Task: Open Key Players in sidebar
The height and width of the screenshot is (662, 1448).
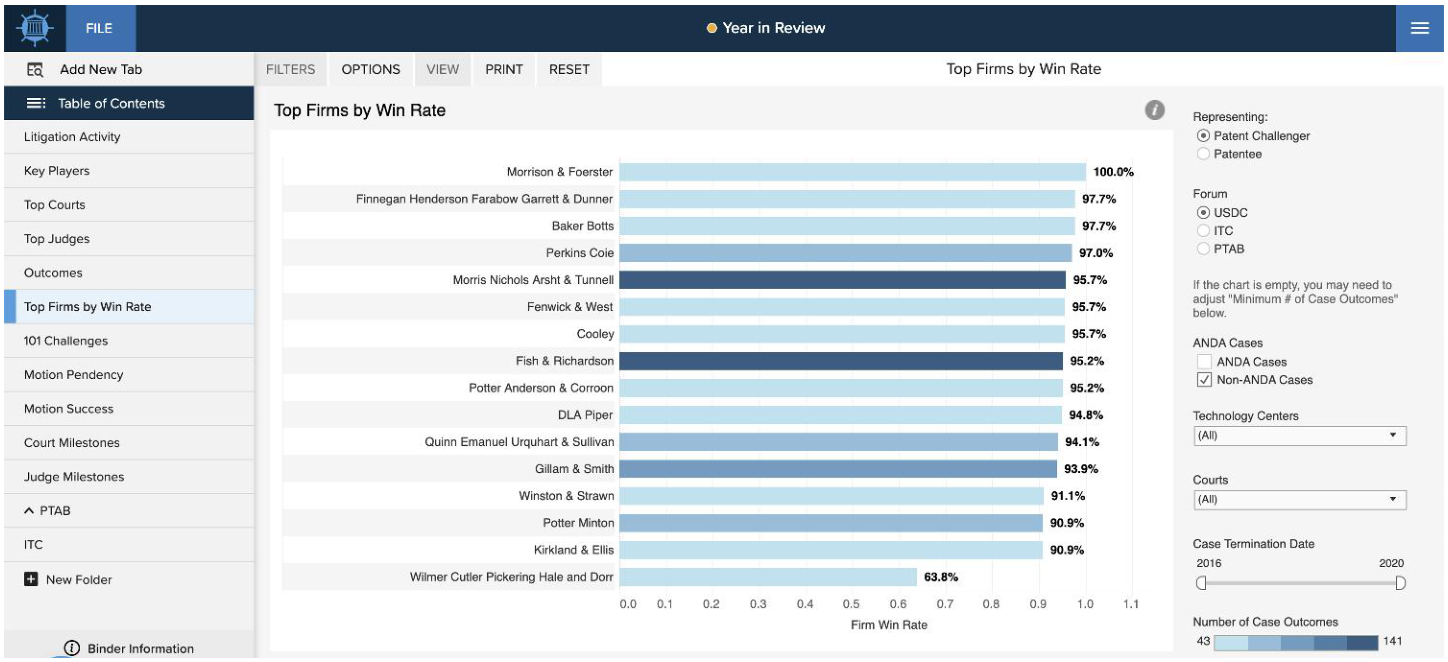Action: 128,171
